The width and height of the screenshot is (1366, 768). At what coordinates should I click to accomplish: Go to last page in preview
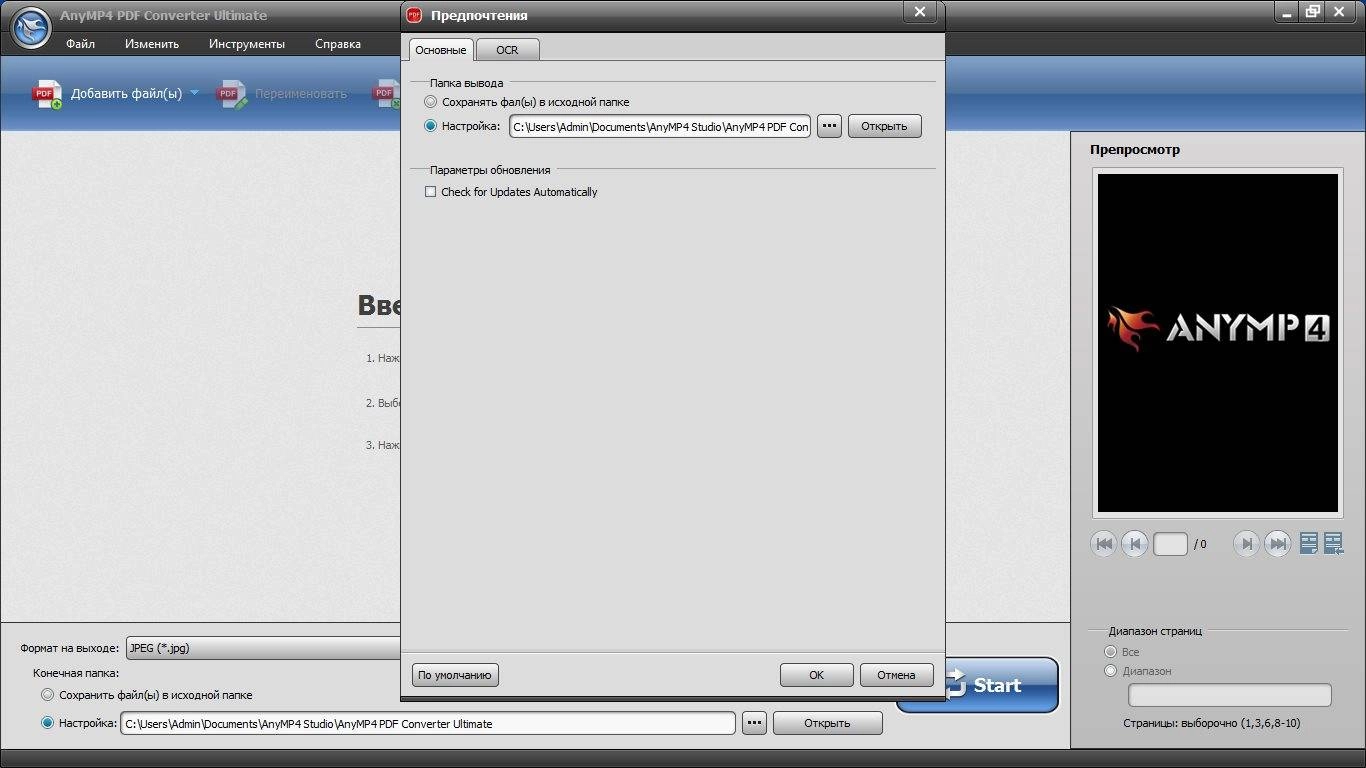pos(1277,544)
